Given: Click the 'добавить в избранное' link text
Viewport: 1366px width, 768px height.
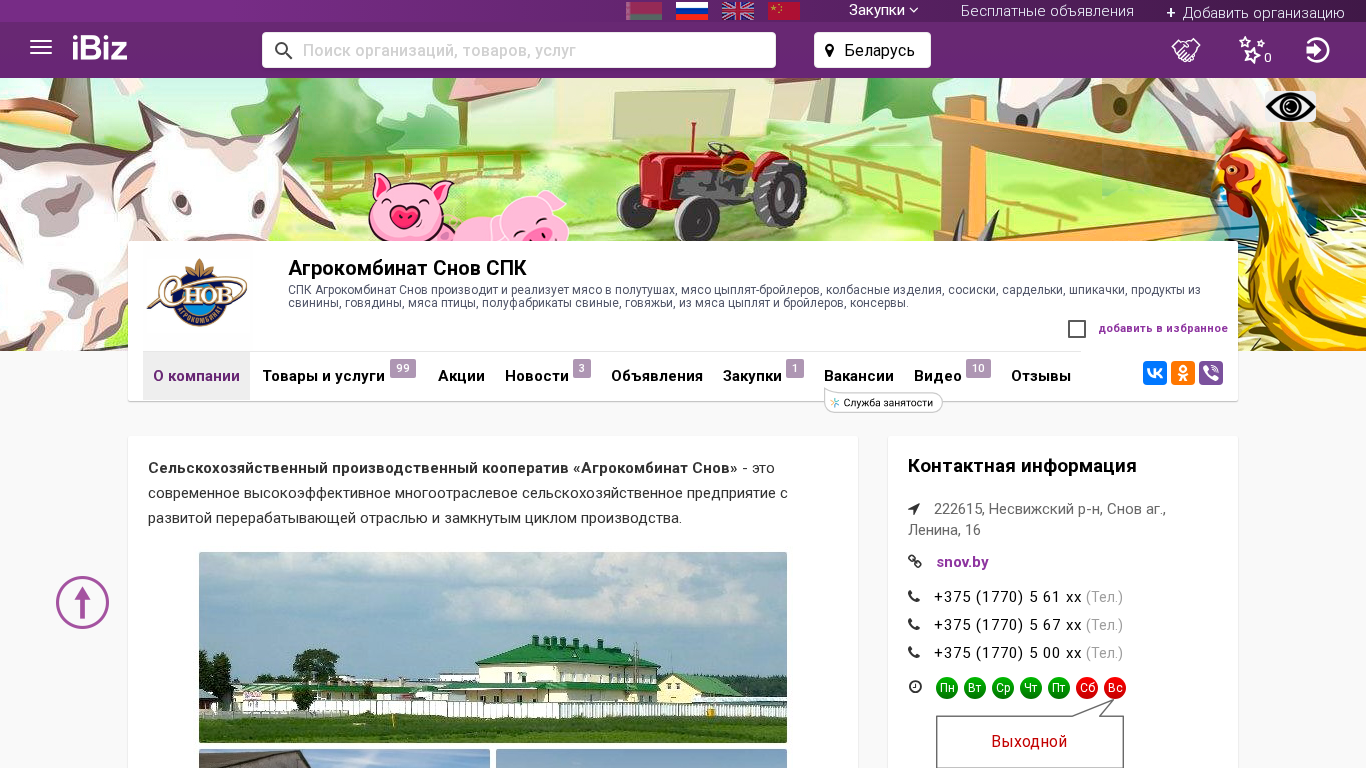Looking at the screenshot, I should pos(1163,328).
